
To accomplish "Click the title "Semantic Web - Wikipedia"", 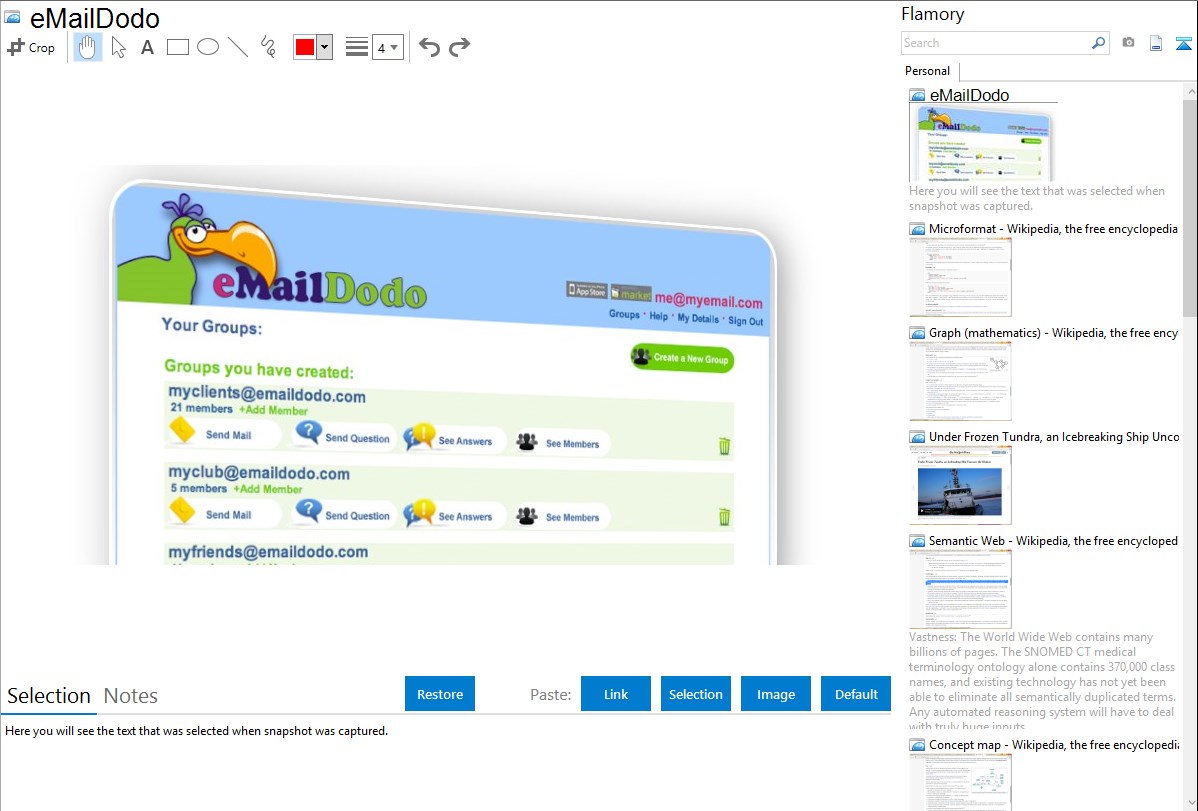I will pos(1054,540).
